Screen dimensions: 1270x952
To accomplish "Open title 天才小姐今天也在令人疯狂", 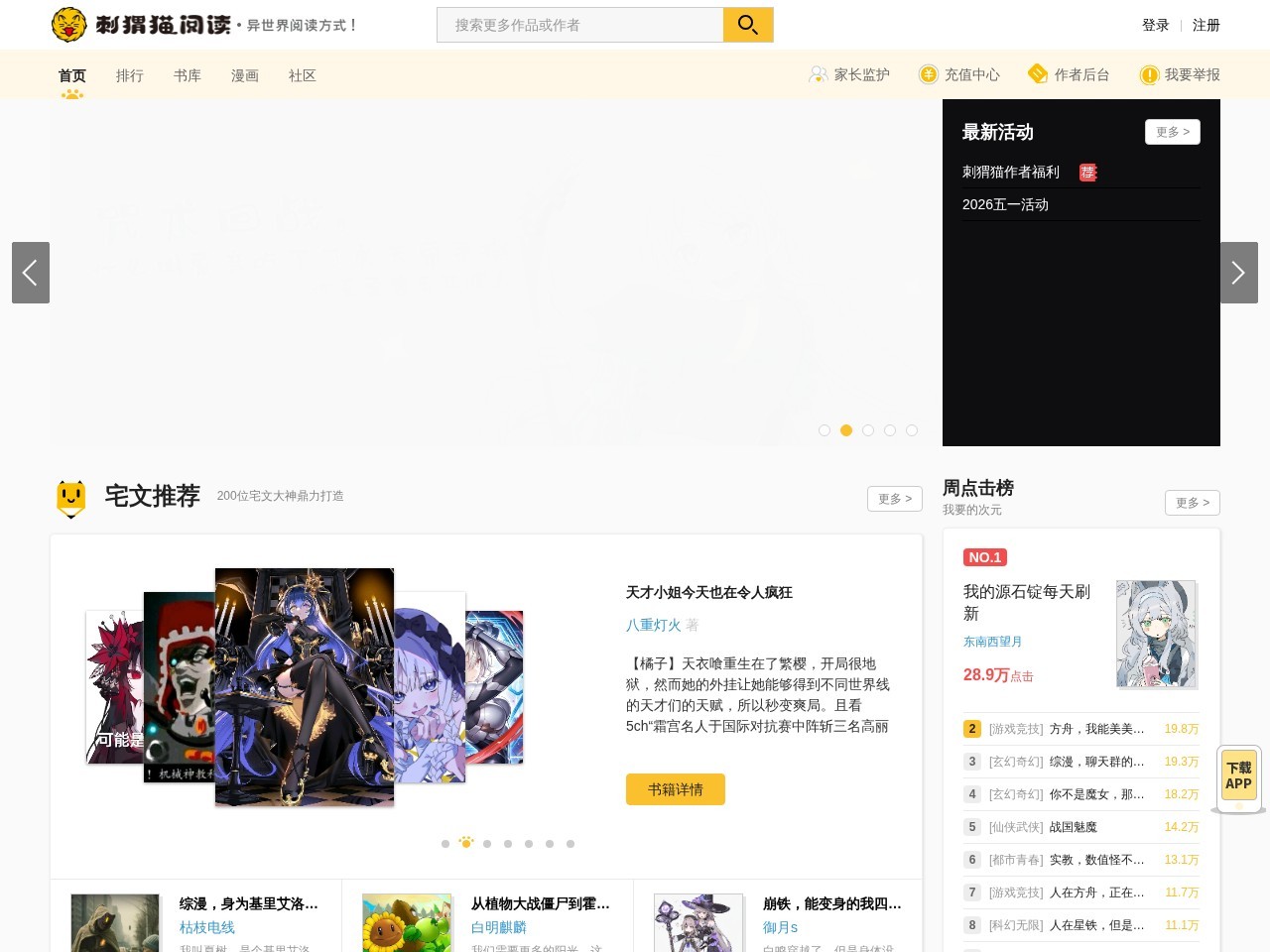I will tap(709, 592).
